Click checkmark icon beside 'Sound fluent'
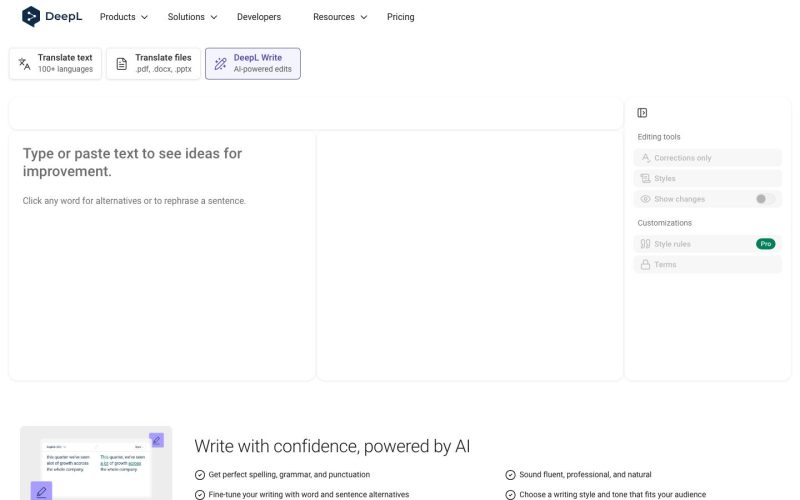 pyautogui.click(x=510, y=475)
